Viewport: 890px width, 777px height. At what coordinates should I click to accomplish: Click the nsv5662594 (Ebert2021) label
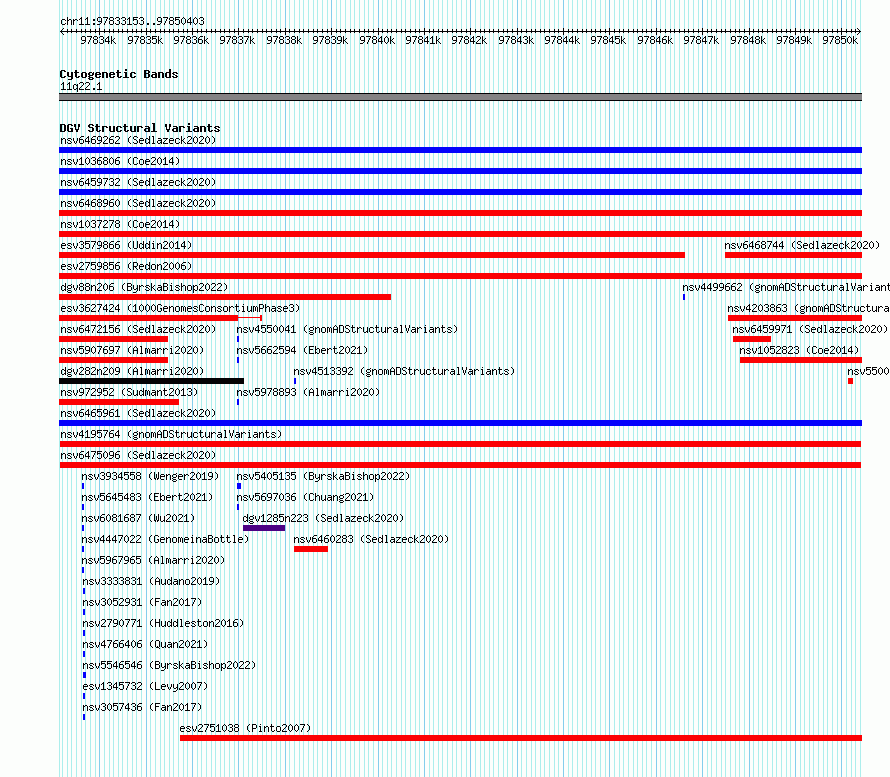pyautogui.click(x=302, y=350)
